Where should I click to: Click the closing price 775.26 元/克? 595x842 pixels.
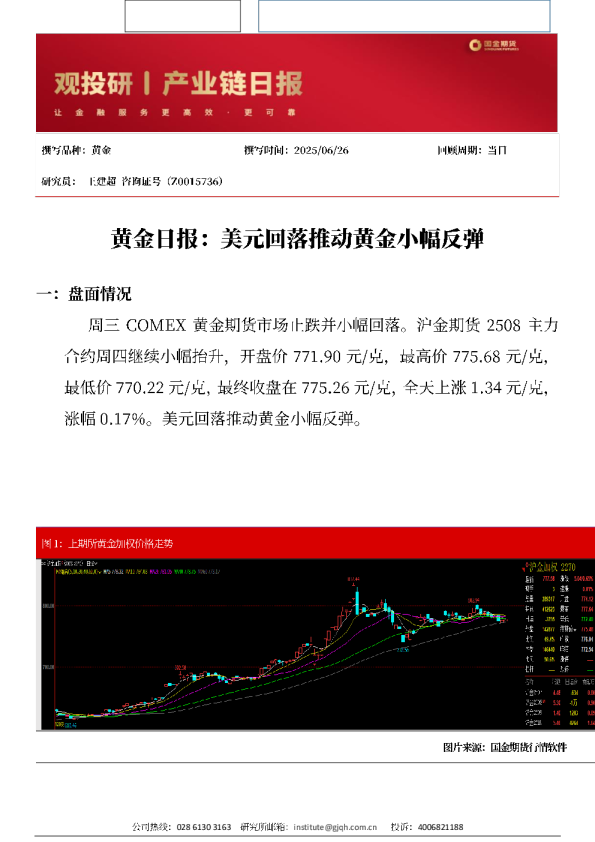(346, 388)
